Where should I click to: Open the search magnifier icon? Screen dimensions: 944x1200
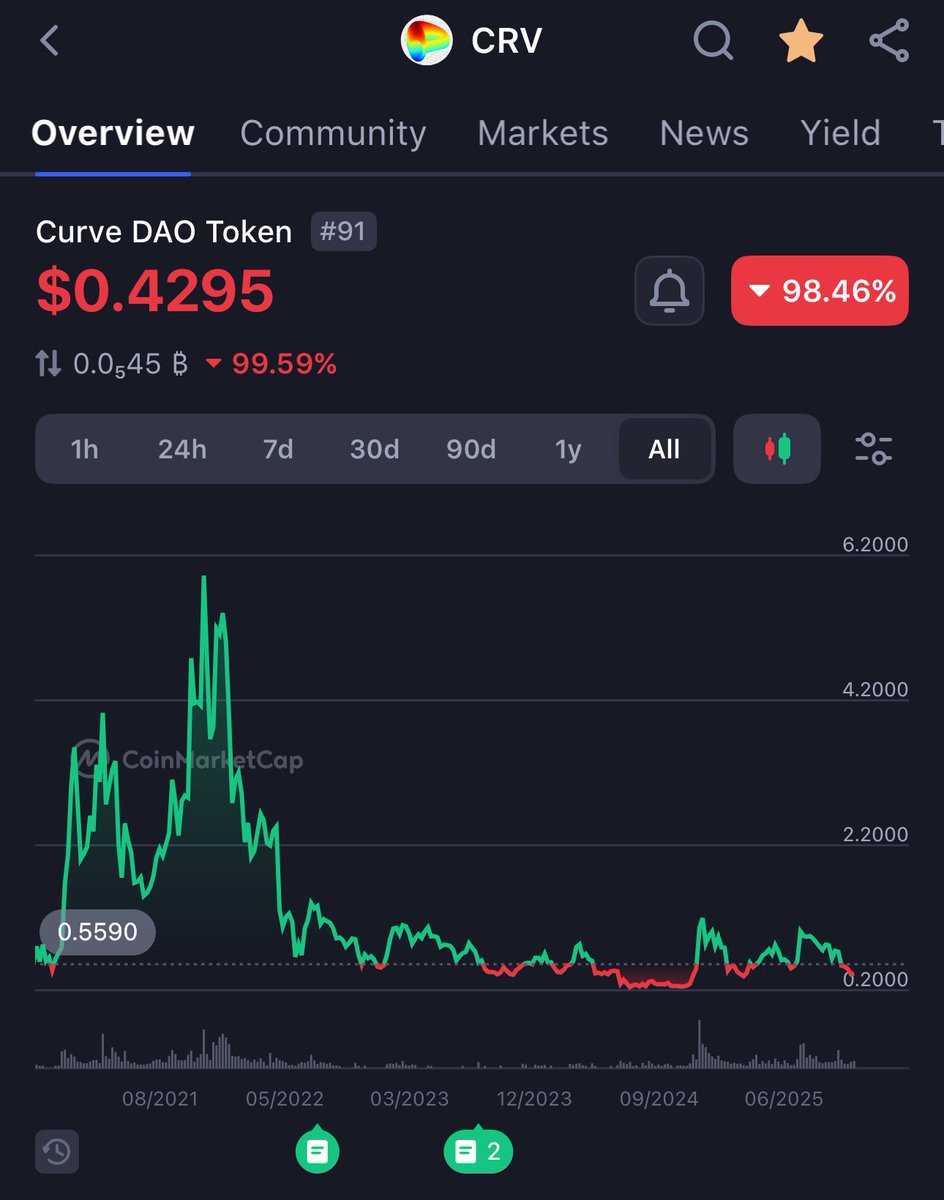point(713,41)
